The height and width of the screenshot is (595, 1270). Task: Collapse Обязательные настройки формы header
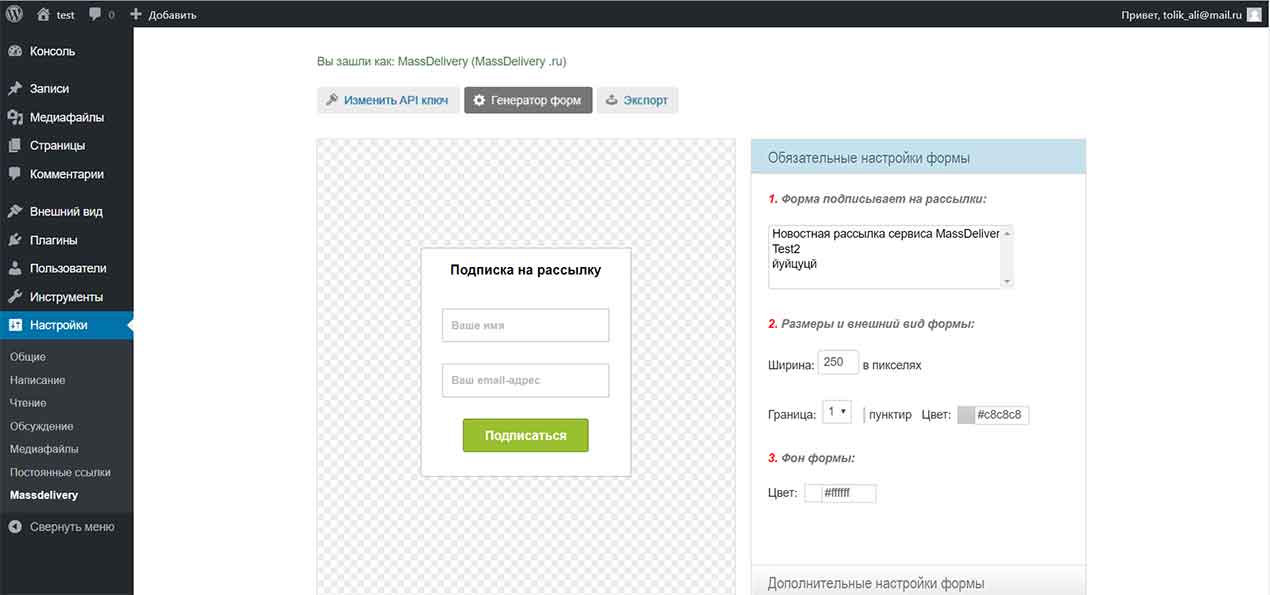click(x=917, y=157)
